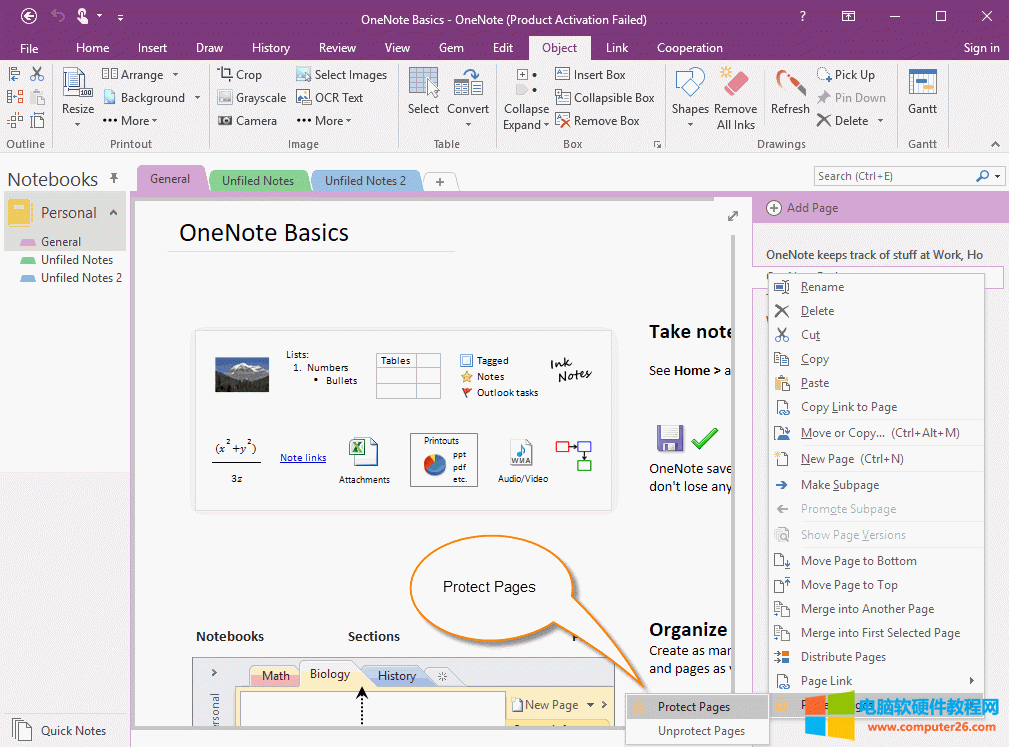Open the Note links hyperlink
This screenshot has width=1009, height=747.
click(303, 458)
